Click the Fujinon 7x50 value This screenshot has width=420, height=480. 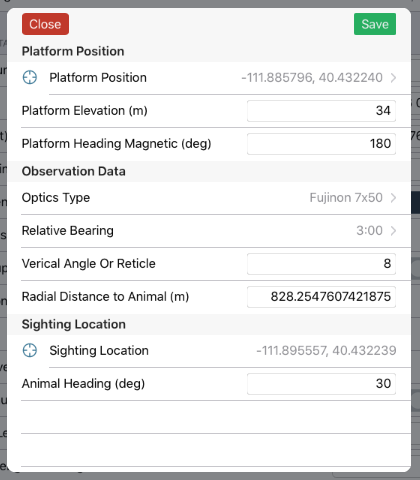point(346,198)
